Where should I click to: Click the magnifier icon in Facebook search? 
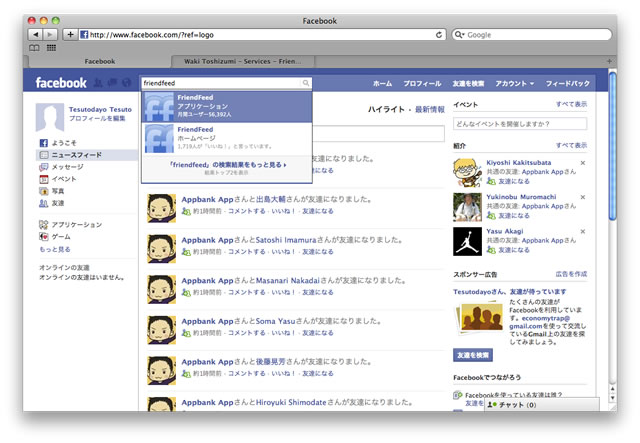point(306,83)
